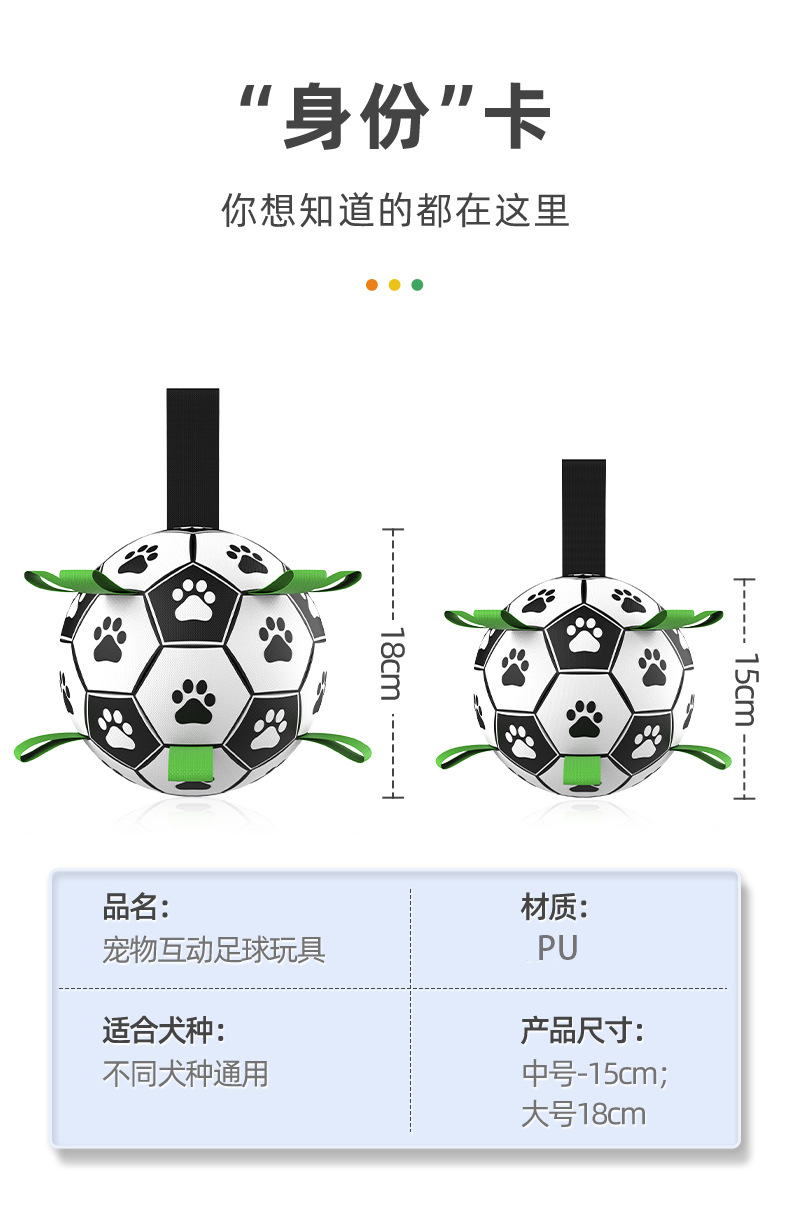Click the center paw print on small ball
Image resolution: width=790 pixels, height=1206 pixels.
(583, 718)
